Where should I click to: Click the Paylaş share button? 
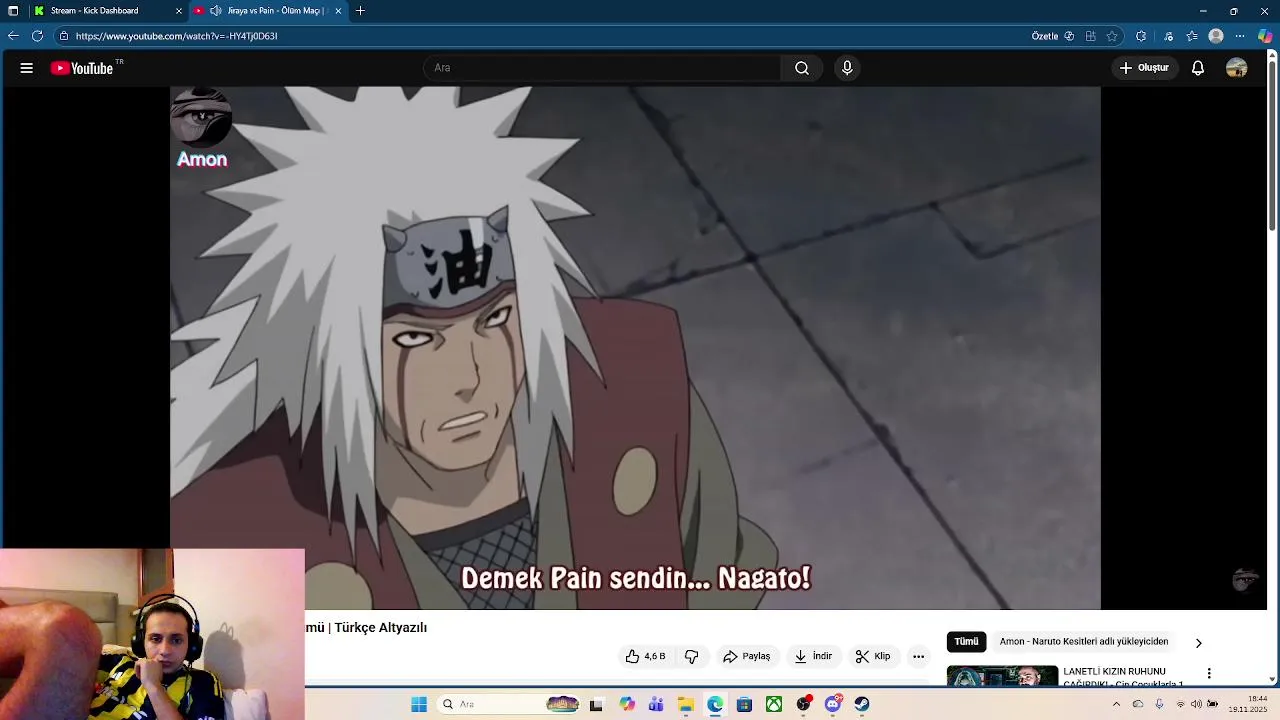click(x=746, y=656)
